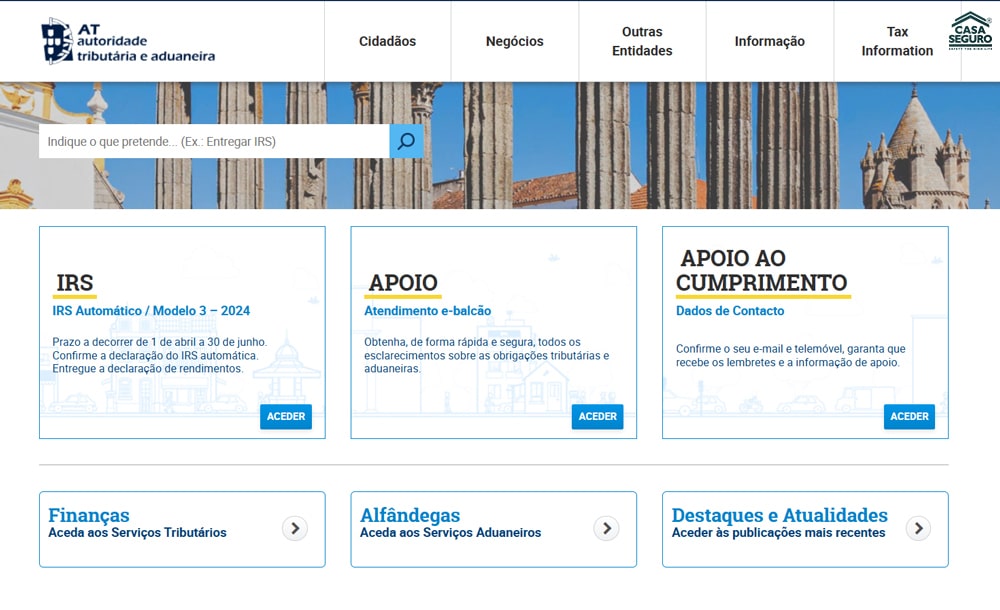Click the magnifying glass search icon
The height and width of the screenshot is (610, 1000).
coord(406,141)
